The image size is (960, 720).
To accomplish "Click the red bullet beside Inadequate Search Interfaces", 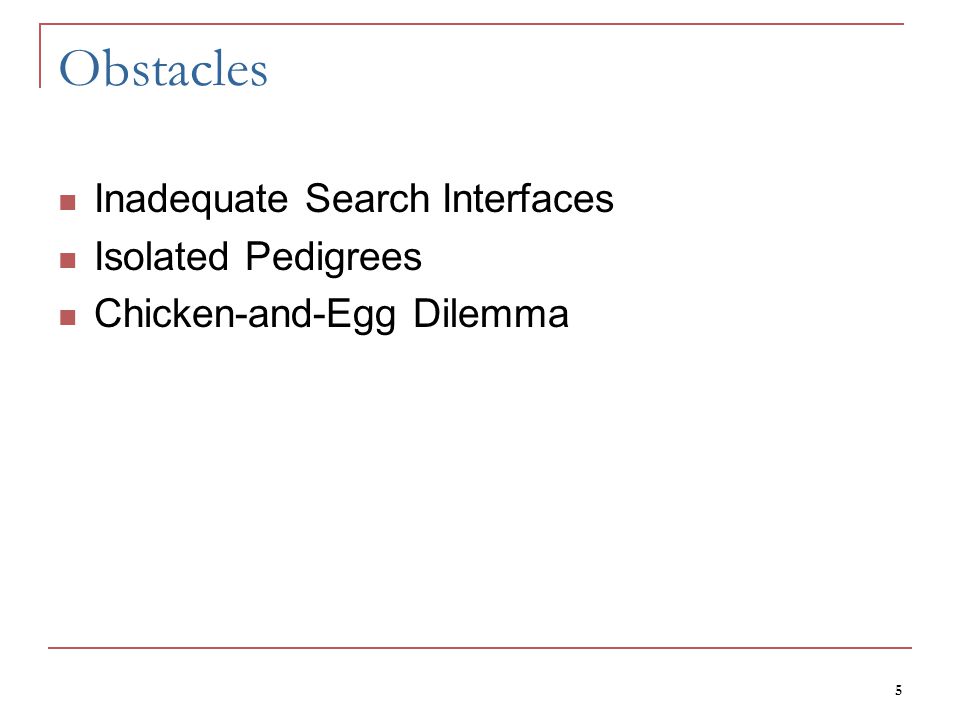I will click(68, 202).
